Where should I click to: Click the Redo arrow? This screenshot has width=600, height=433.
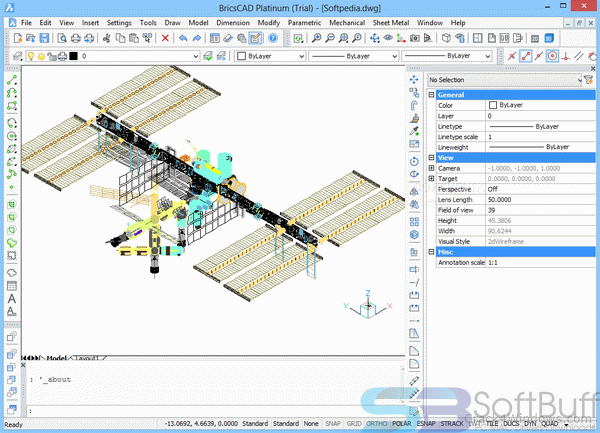pyautogui.click(x=197, y=38)
